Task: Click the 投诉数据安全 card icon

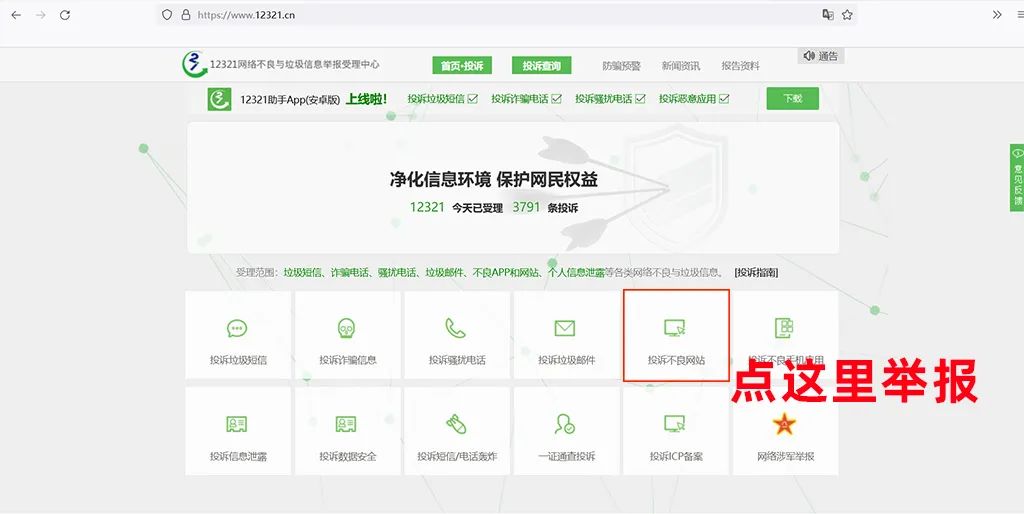Action: pyautogui.click(x=346, y=425)
